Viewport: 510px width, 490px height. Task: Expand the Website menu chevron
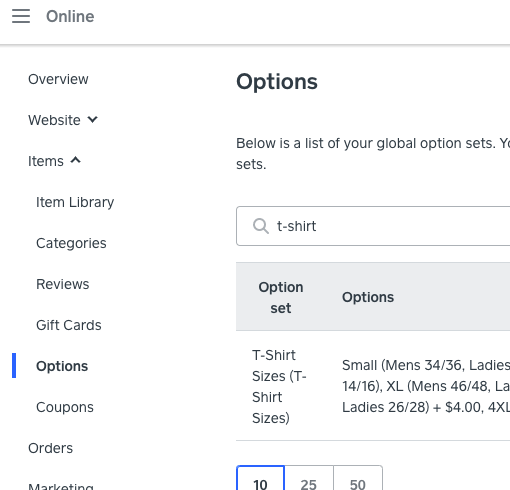point(93,119)
